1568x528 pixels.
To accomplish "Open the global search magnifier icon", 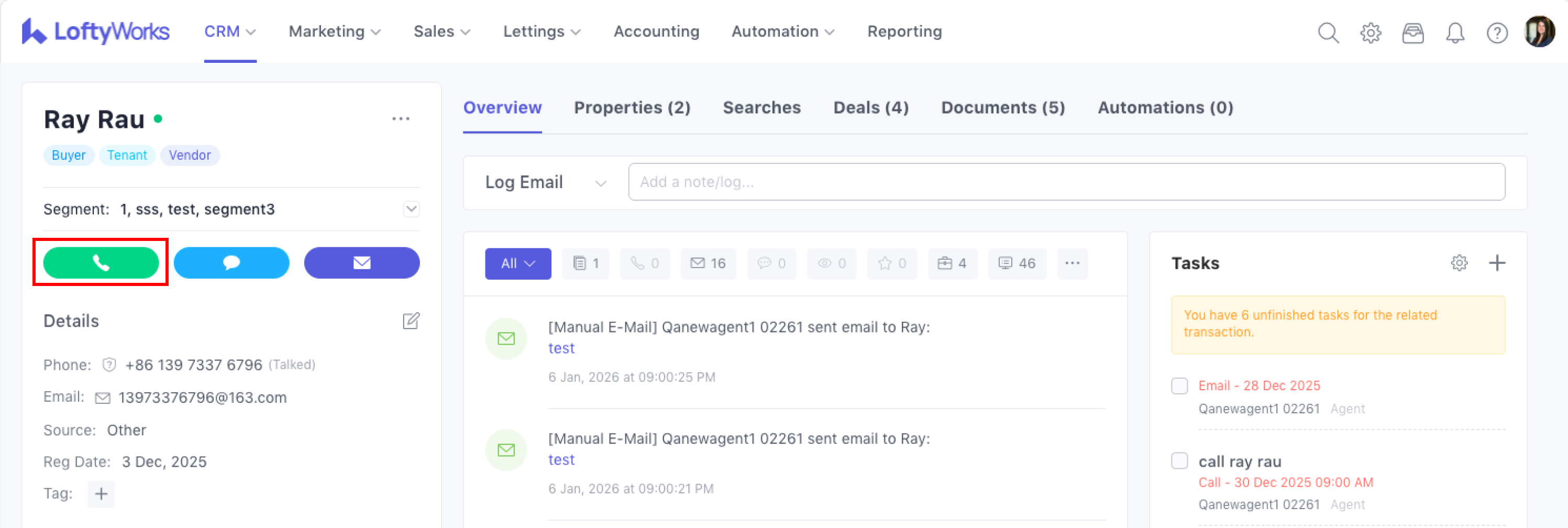I will [x=1328, y=32].
